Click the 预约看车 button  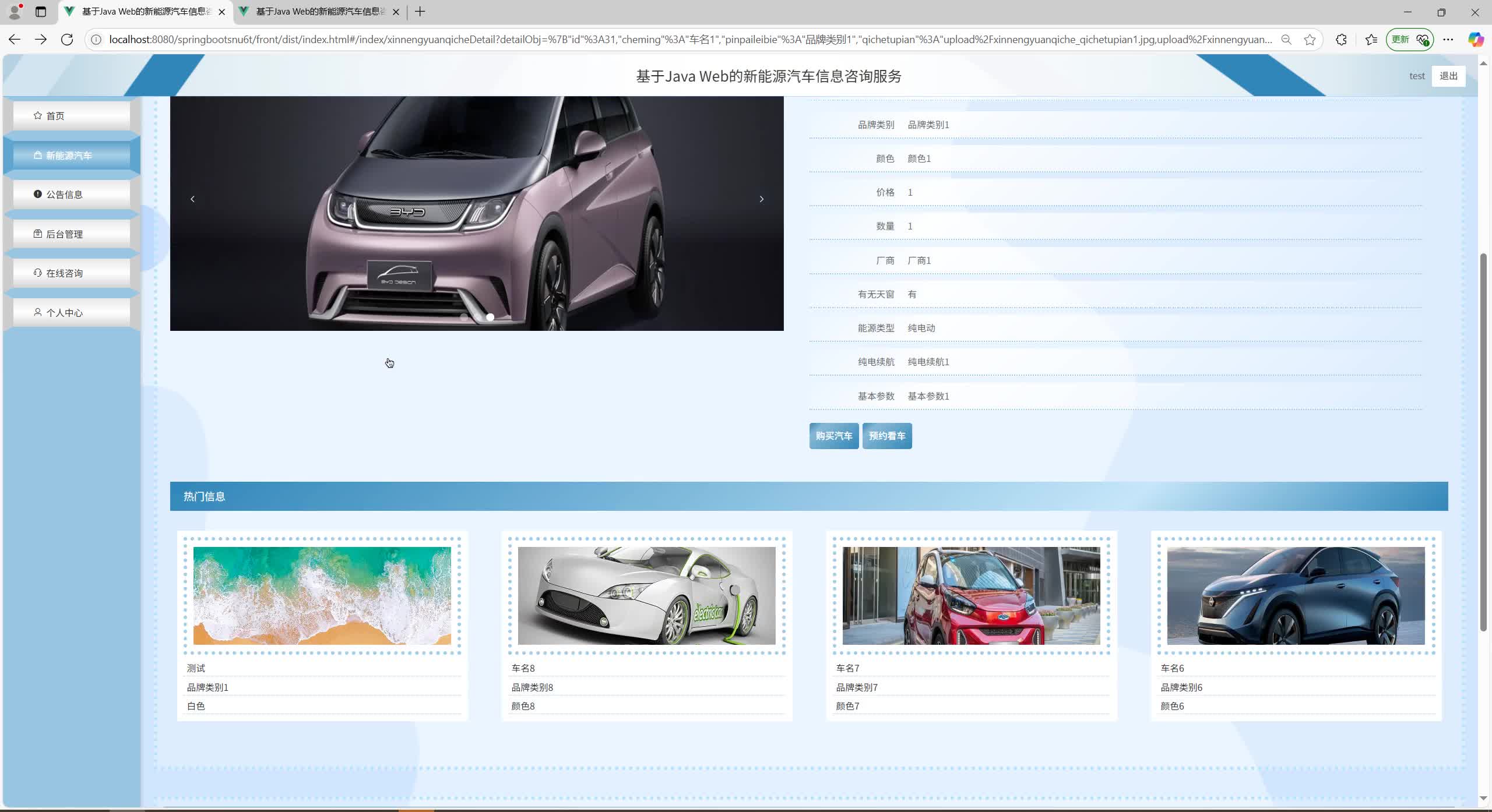coord(886,436)
